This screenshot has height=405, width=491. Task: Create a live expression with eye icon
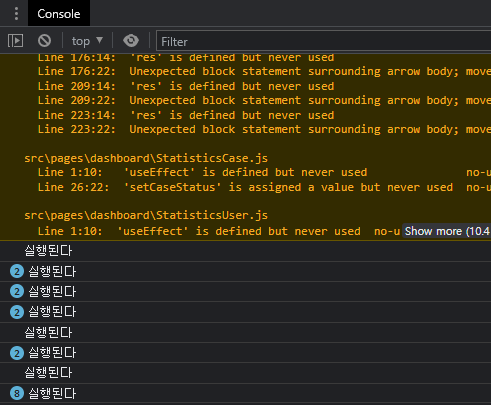[x=131, y=41]
